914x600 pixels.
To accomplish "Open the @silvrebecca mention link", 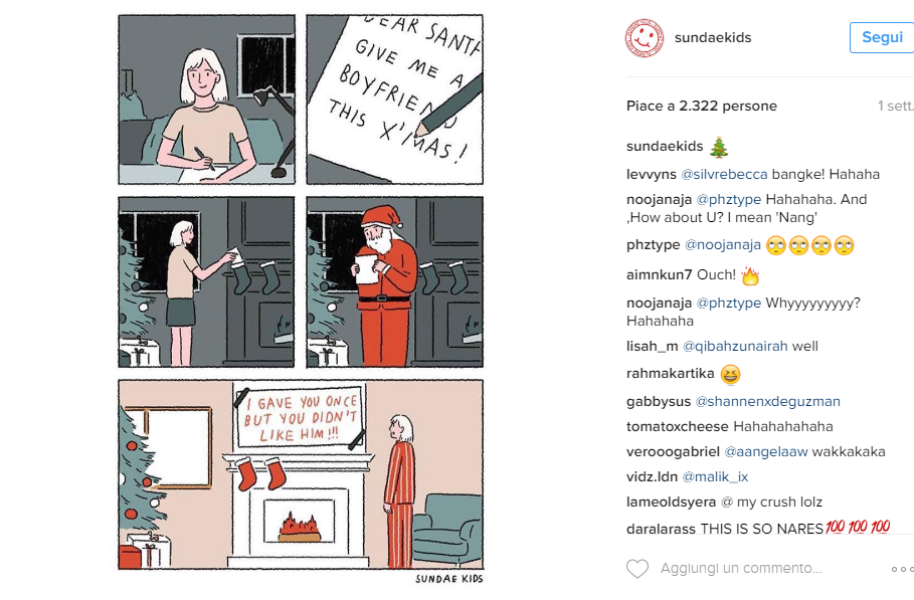I will point(724,174).
